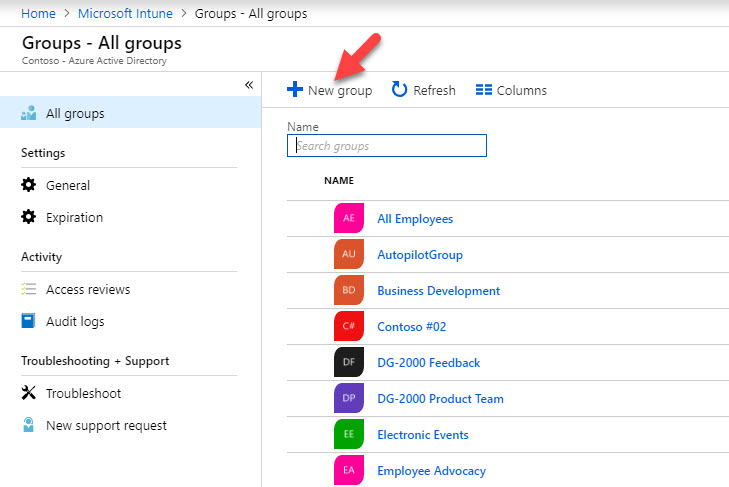Collapse the sidebar with double chevron
The height and width of the screenshot is (487, 729).
249,85
